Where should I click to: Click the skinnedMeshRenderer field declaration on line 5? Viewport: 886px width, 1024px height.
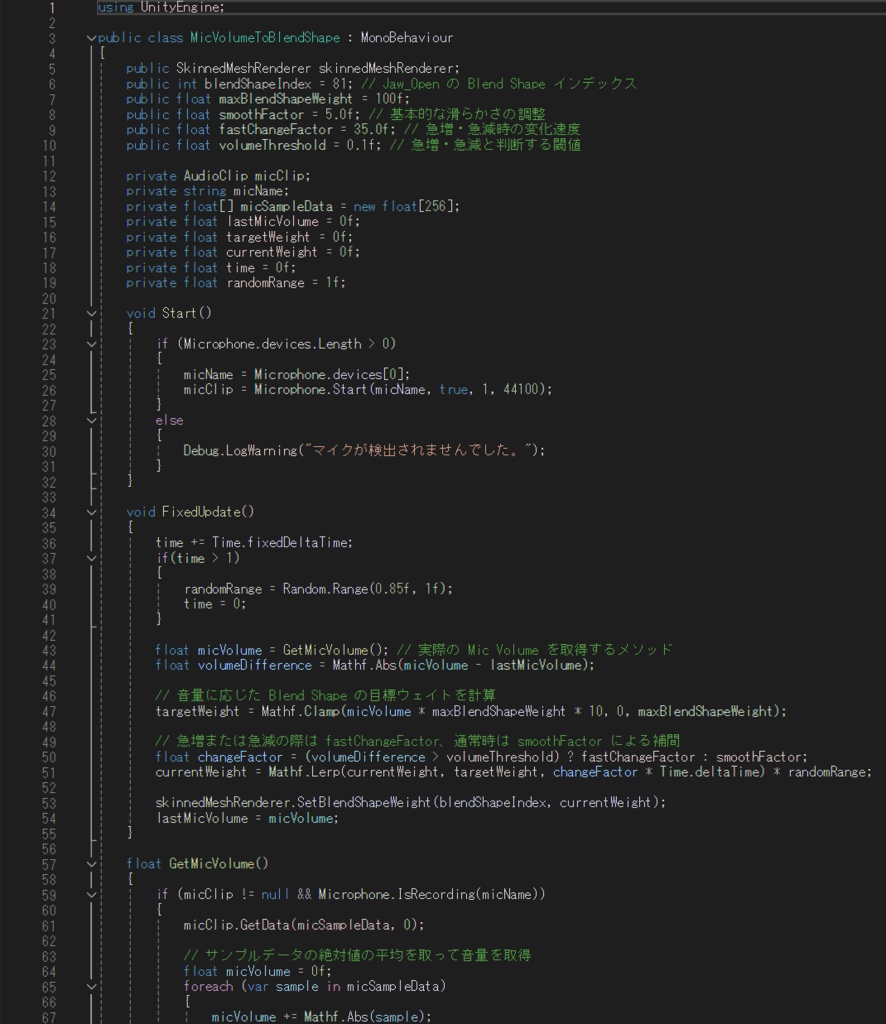(x=293, y=69)
